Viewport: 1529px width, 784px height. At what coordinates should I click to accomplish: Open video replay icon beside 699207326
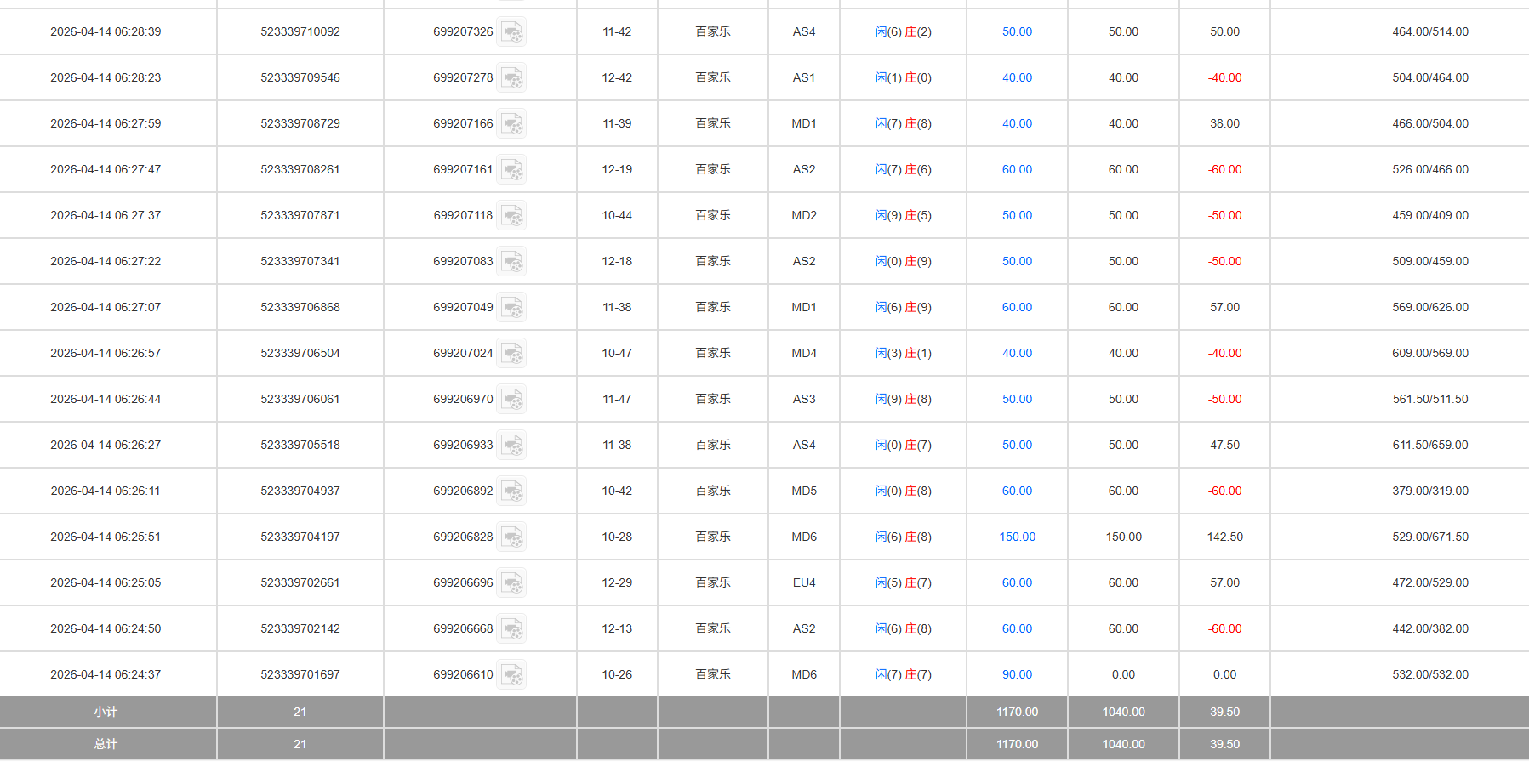click(x=511, y=32)
